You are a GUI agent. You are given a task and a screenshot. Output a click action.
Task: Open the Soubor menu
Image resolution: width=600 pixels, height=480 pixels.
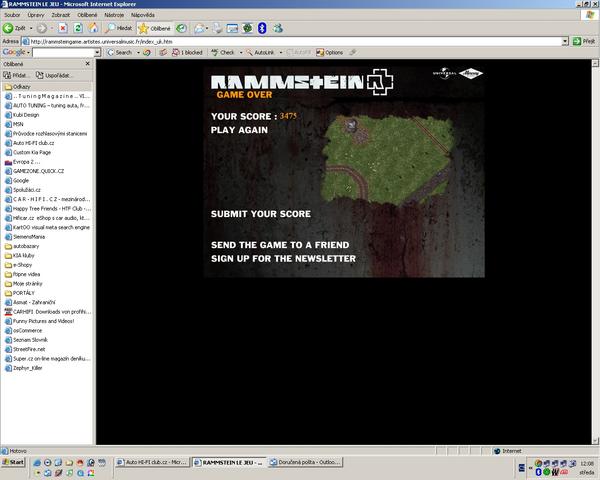tap(12, 15)
